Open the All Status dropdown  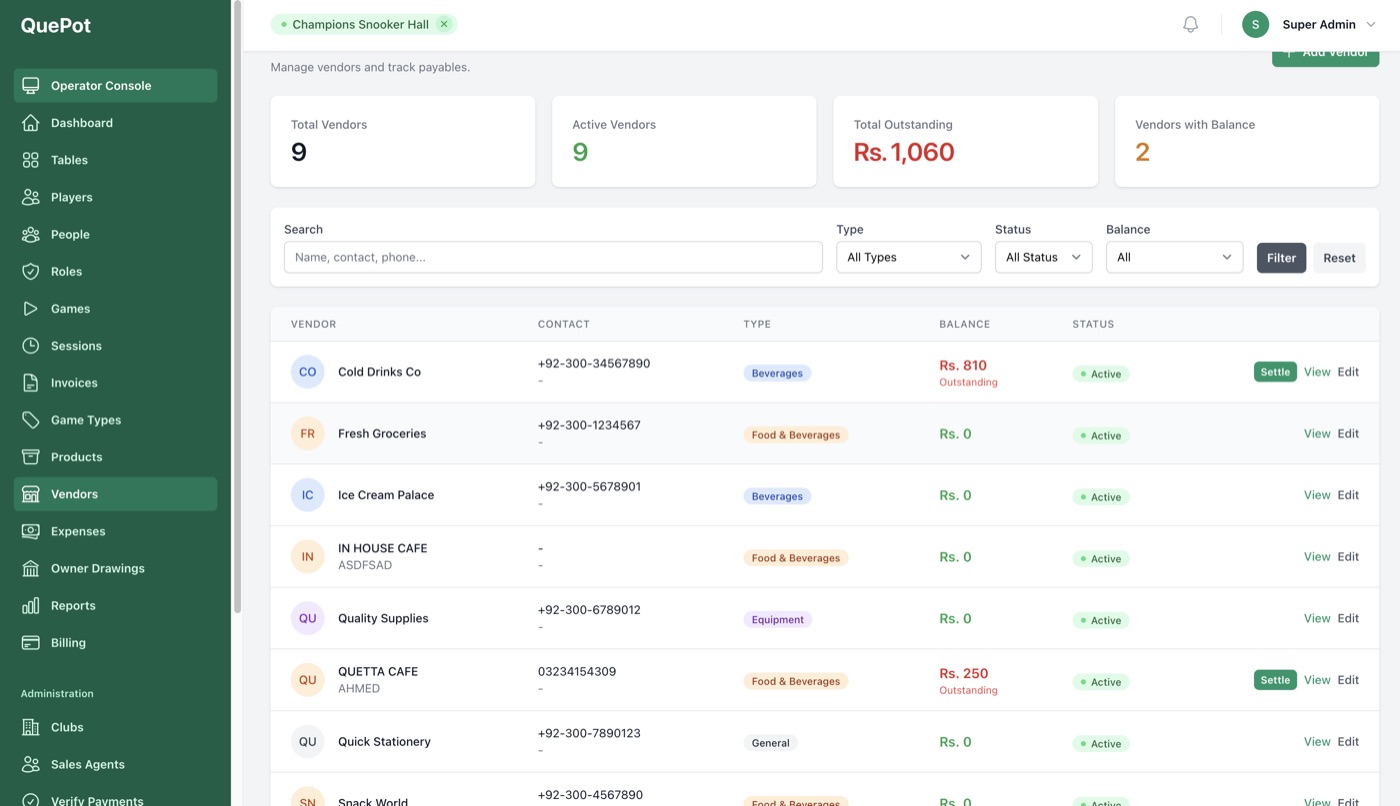point(1043,257)
